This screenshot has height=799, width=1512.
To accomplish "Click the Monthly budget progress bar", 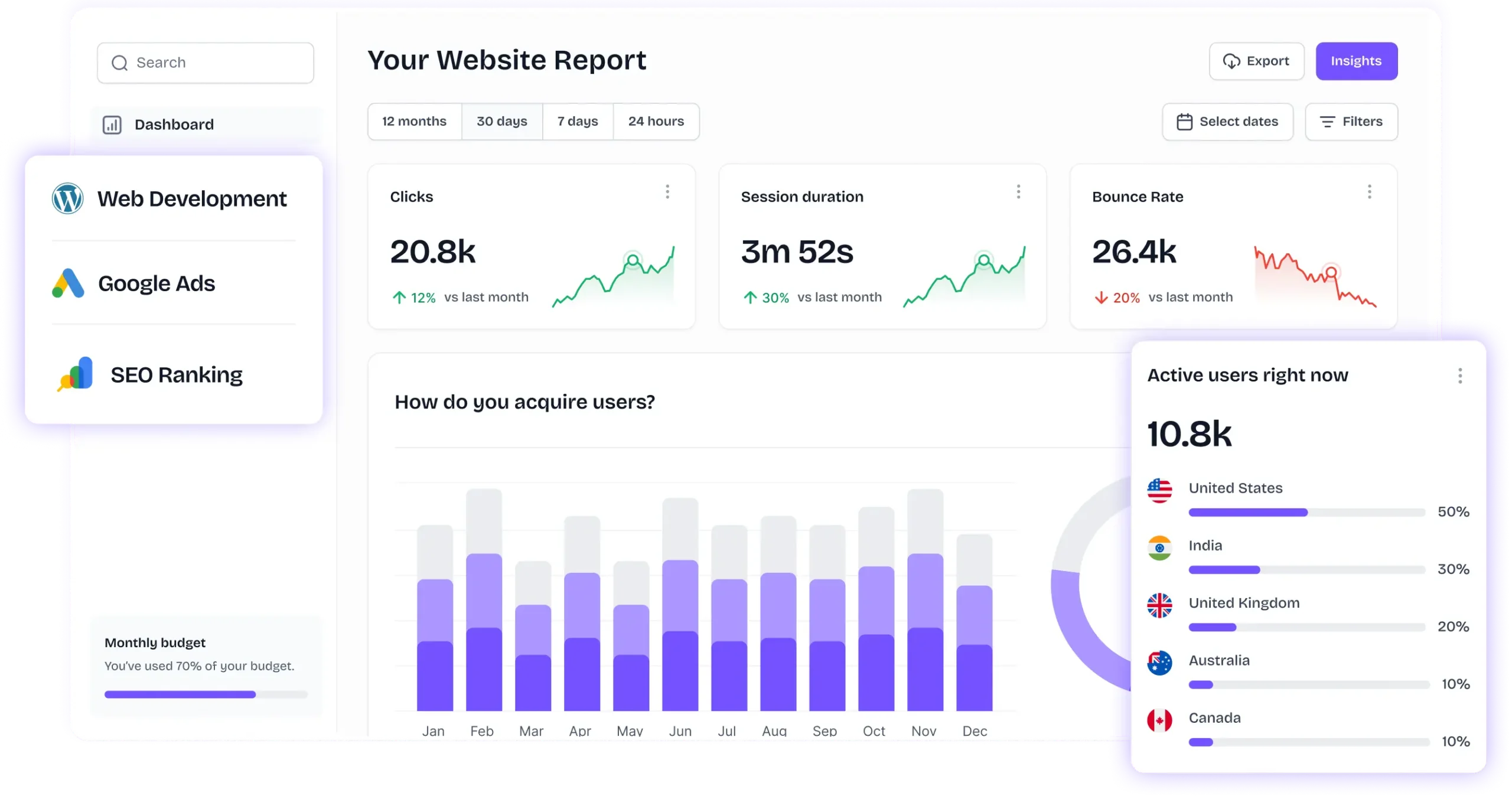I will [206, 694].
